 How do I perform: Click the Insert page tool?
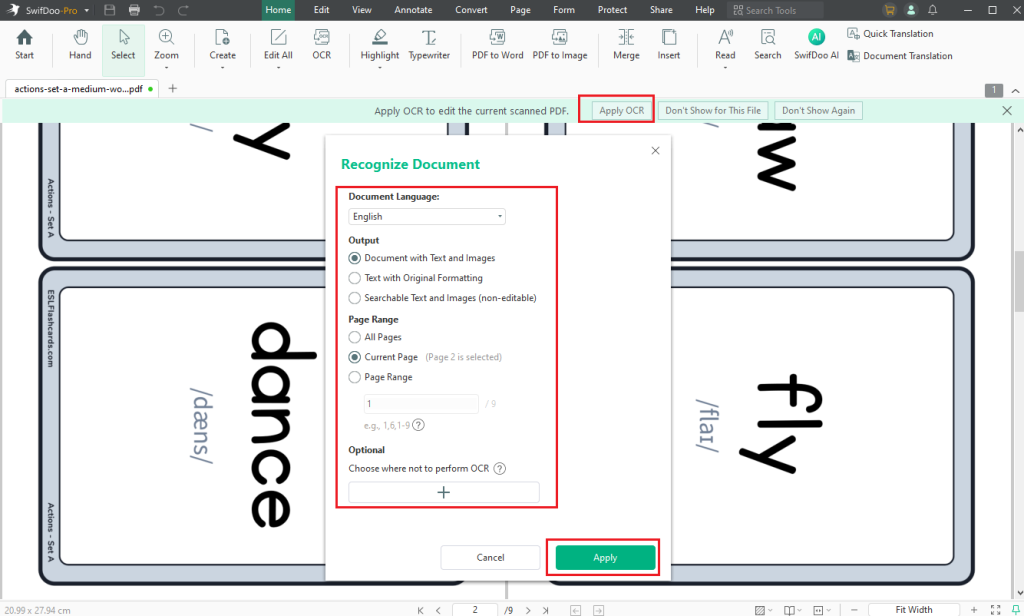tap(669, 44)
